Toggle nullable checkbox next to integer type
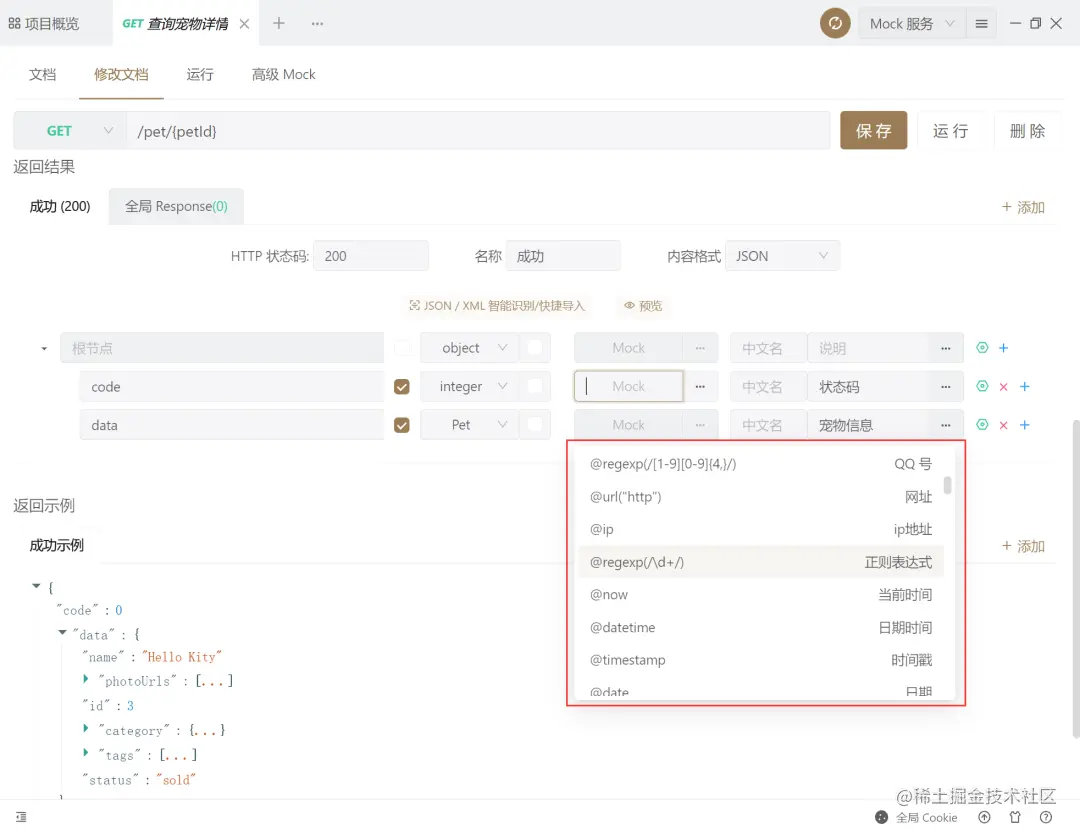The width and height of the screenshot is (1080, 830). tap(534, 386)
